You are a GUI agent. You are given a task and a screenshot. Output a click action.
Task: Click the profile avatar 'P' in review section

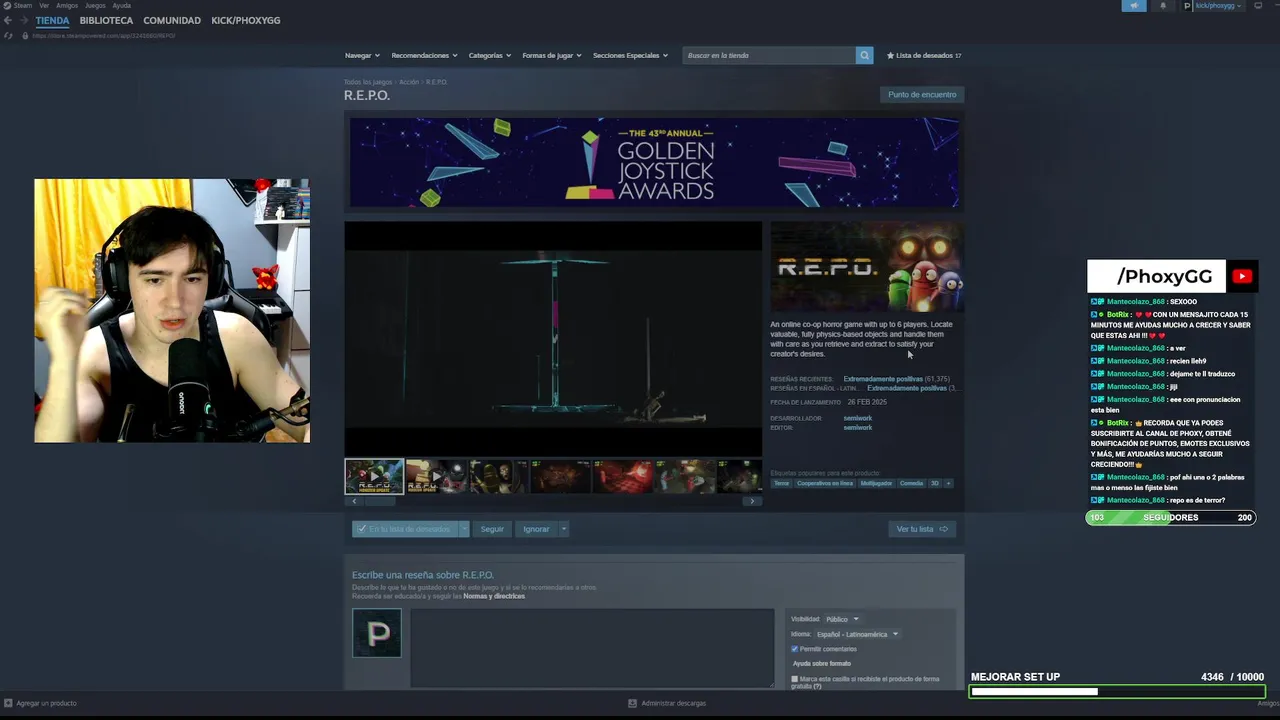click(x=377, y=633)
